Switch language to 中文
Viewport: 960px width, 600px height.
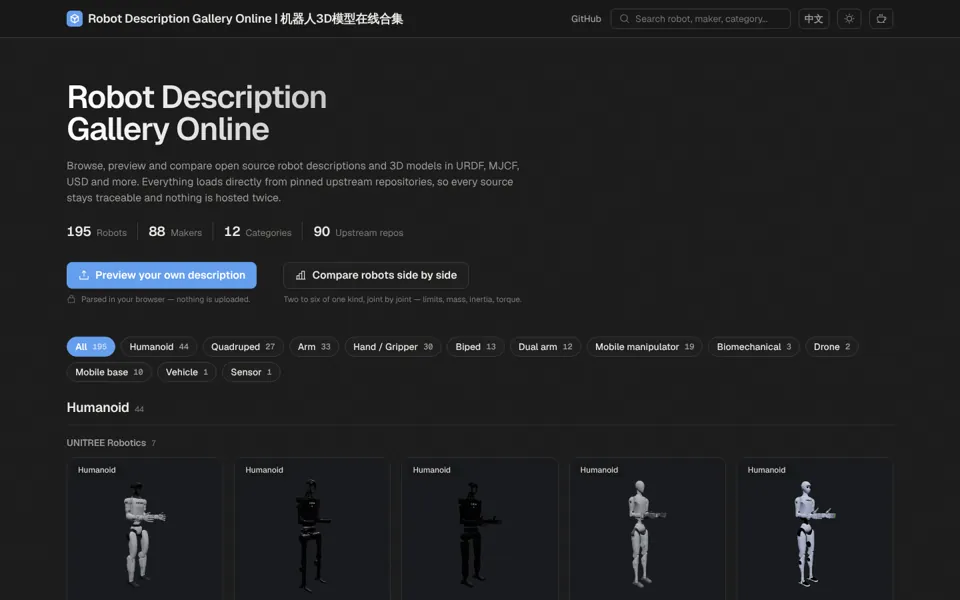point(813,18)
